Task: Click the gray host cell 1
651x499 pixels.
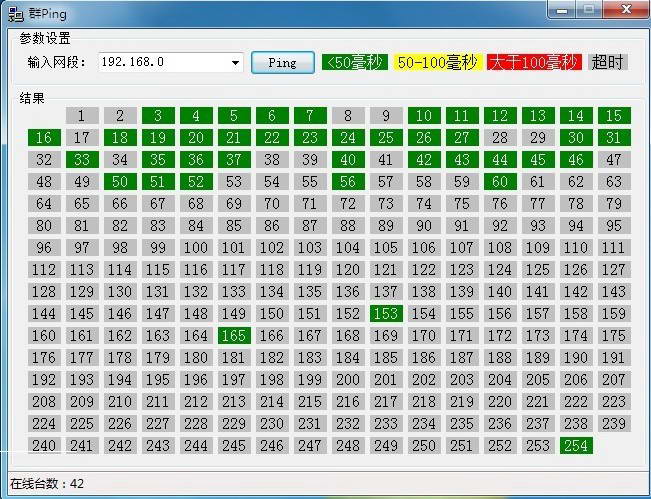Action: (x=82, y=116)
